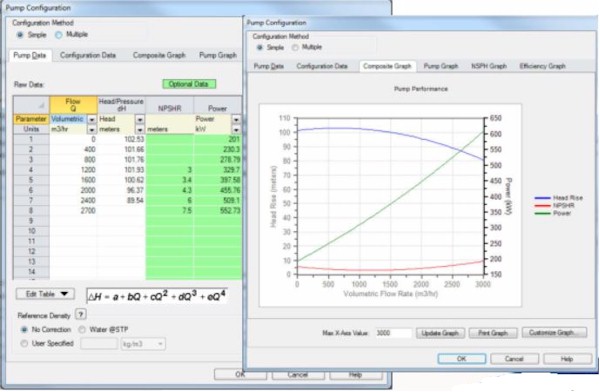Image resolution: width=600 pixels, height=392 pixels.
Task: Open Power parameter dropdown
Action: tap(236, 119)
